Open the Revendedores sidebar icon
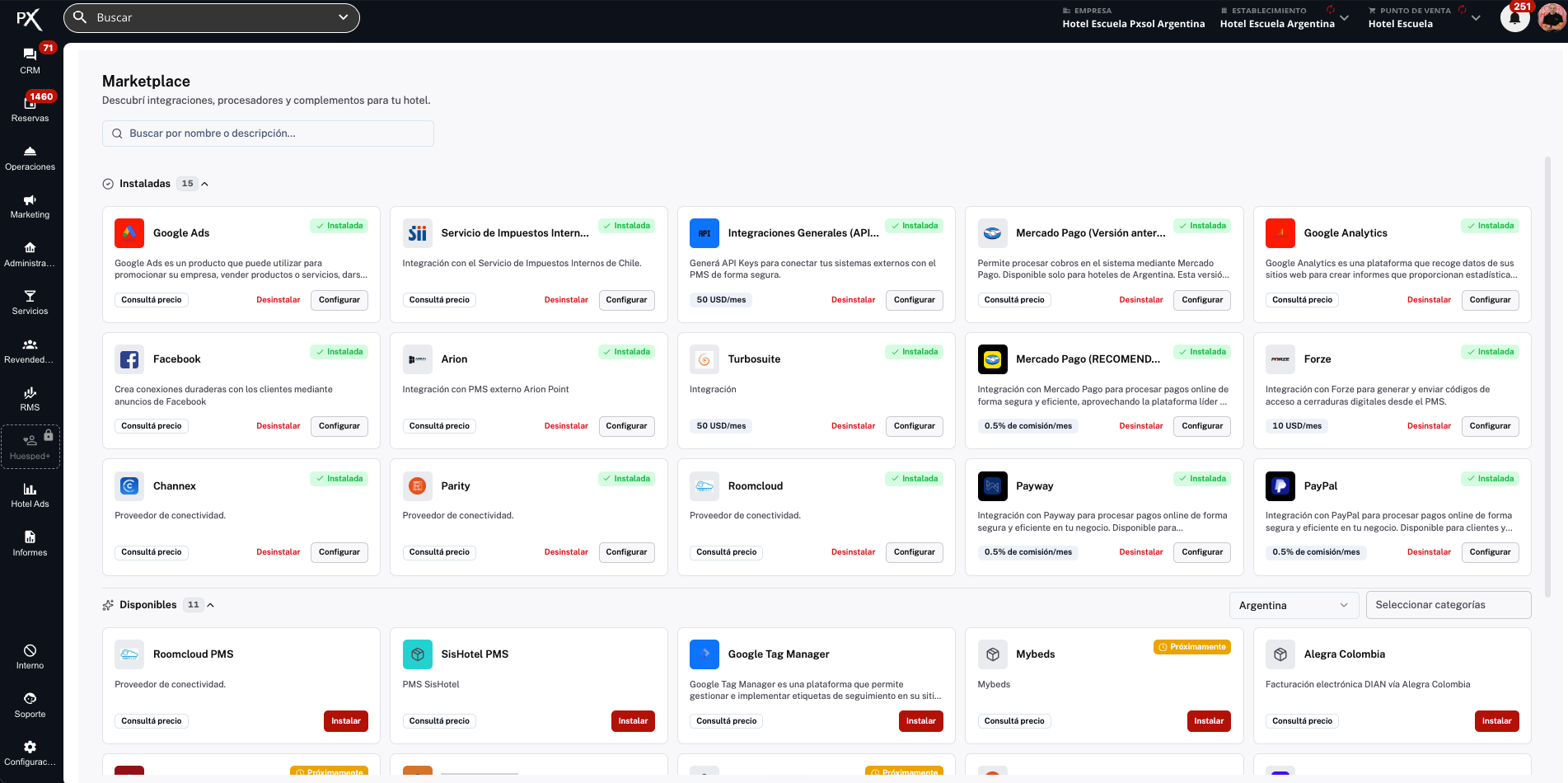Viewport: 1568px width, 783px height. [x=30, y=345]
